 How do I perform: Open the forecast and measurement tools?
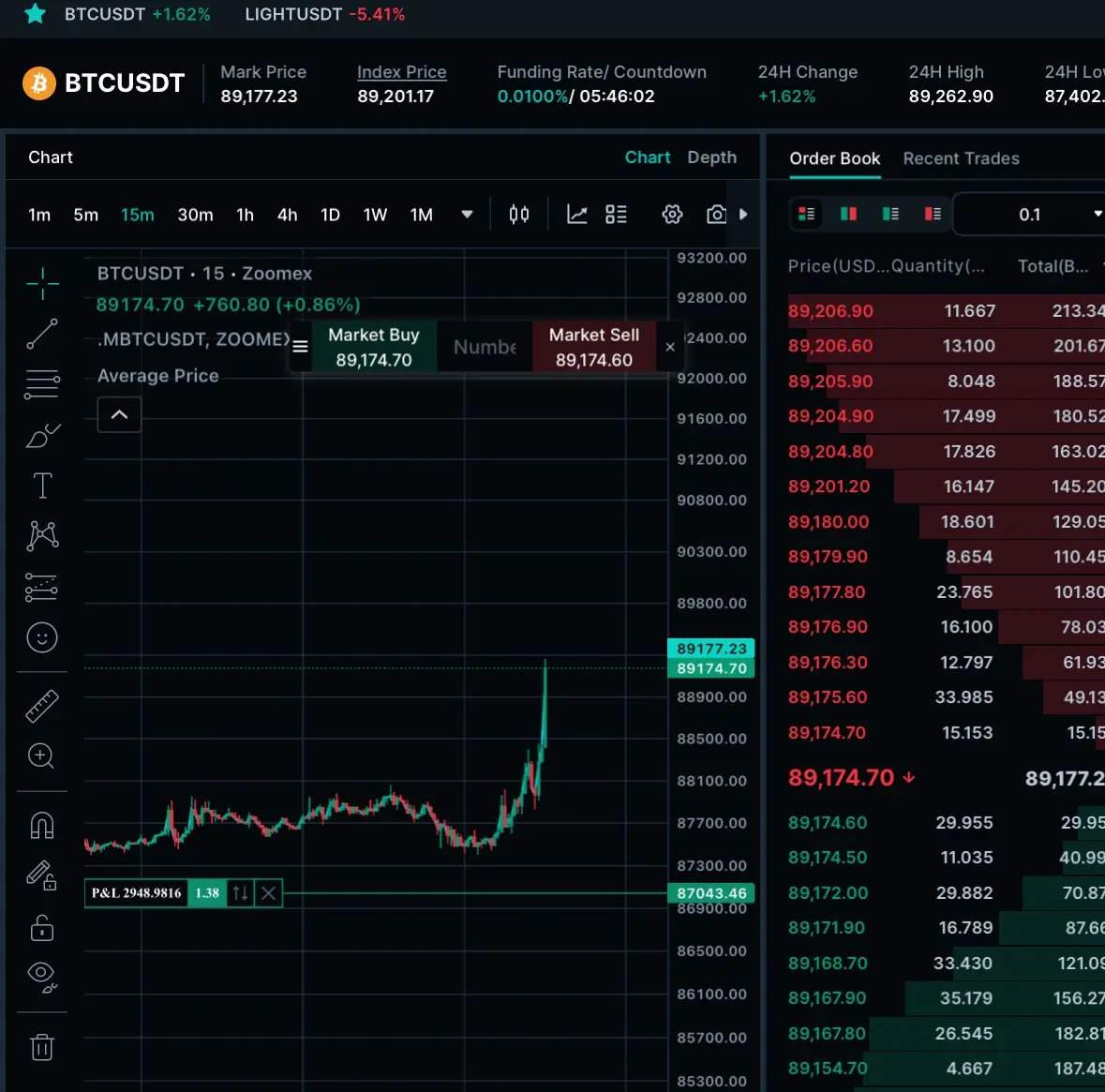(42, 587)
